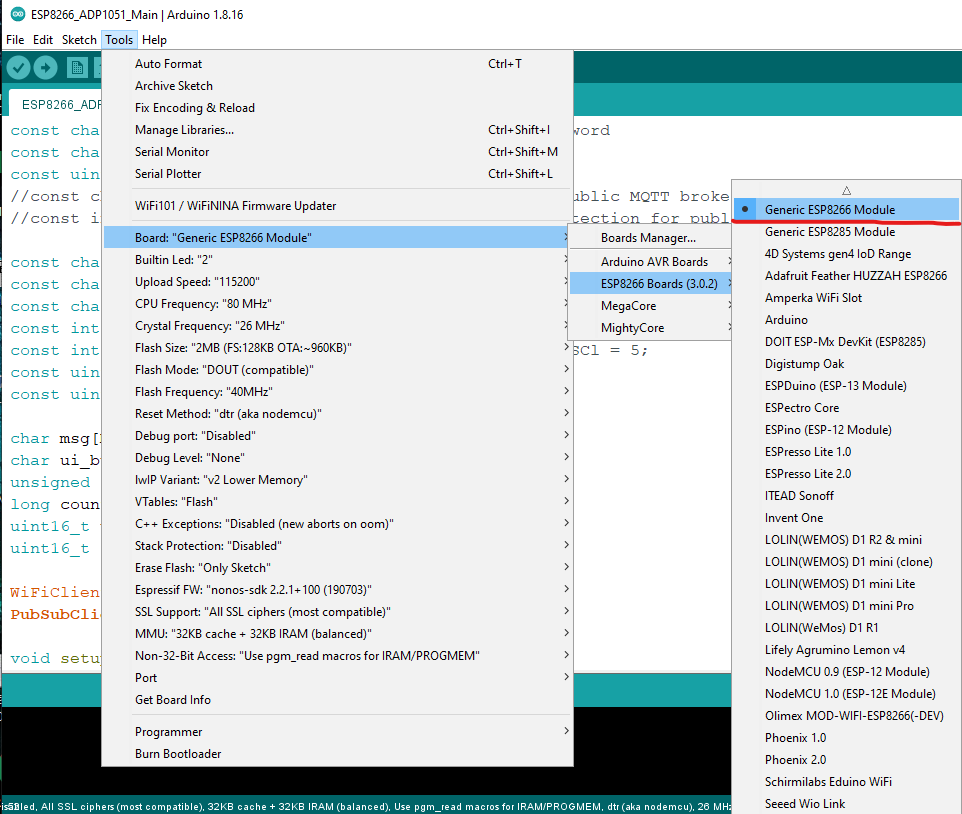Expand VTables Flash submenu
The image size is (962, 814).
click(x=339, y=502)
